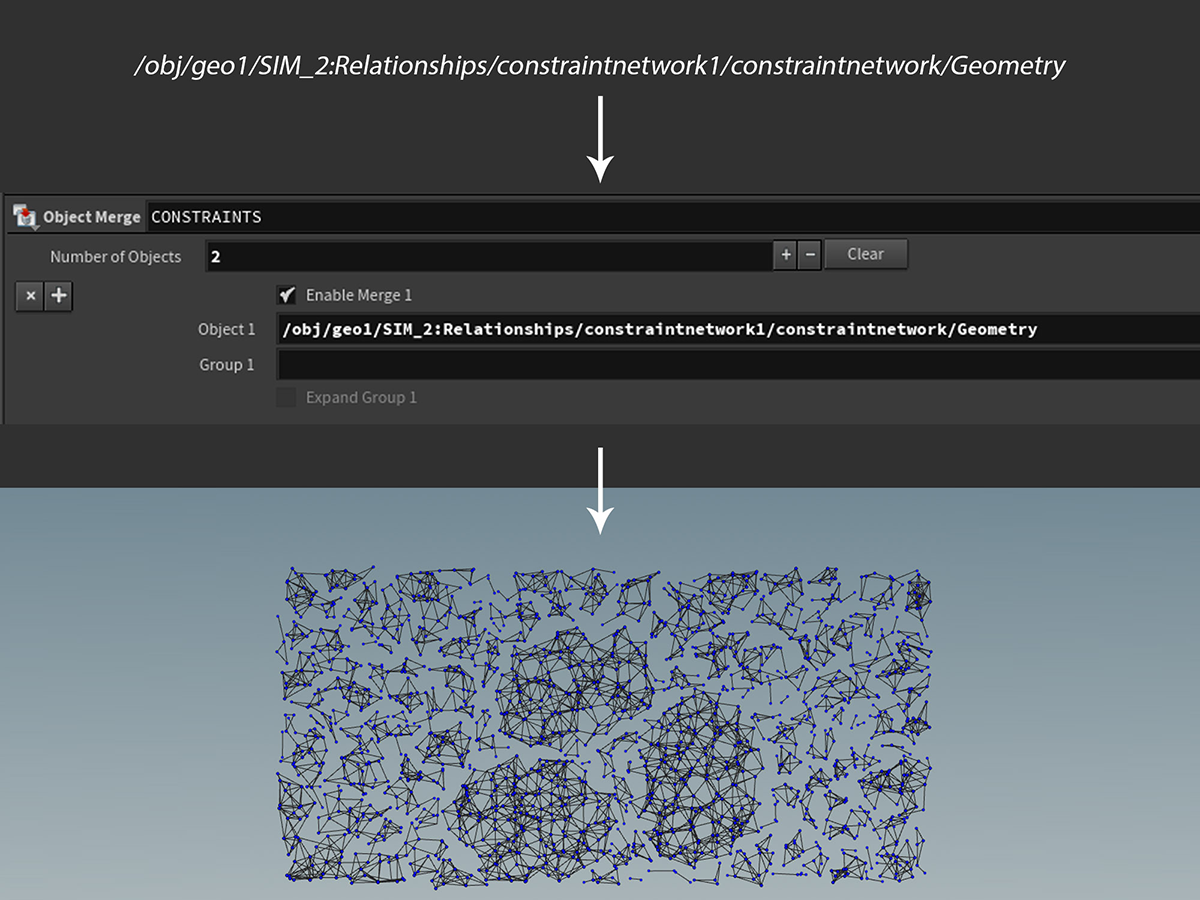Click the arrow pointing to the viewport
This screenshot has width=1200, height=900.
(600, 490)
